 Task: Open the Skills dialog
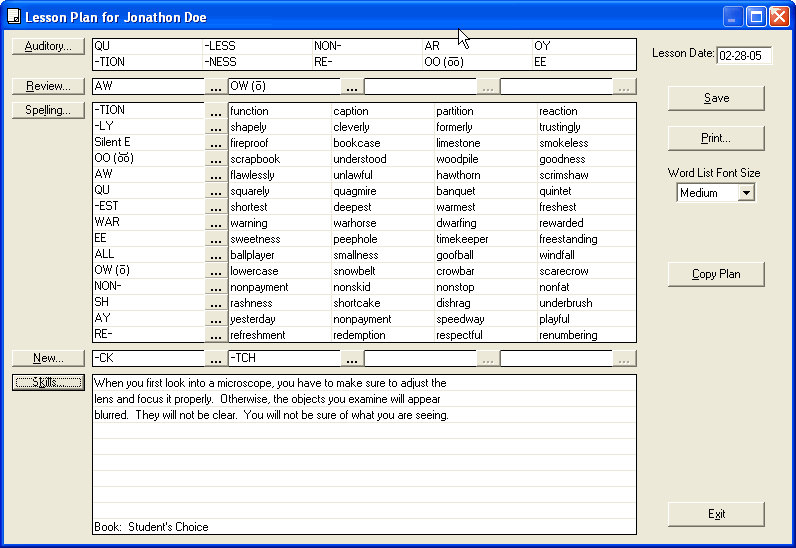[x=48, y=382]
